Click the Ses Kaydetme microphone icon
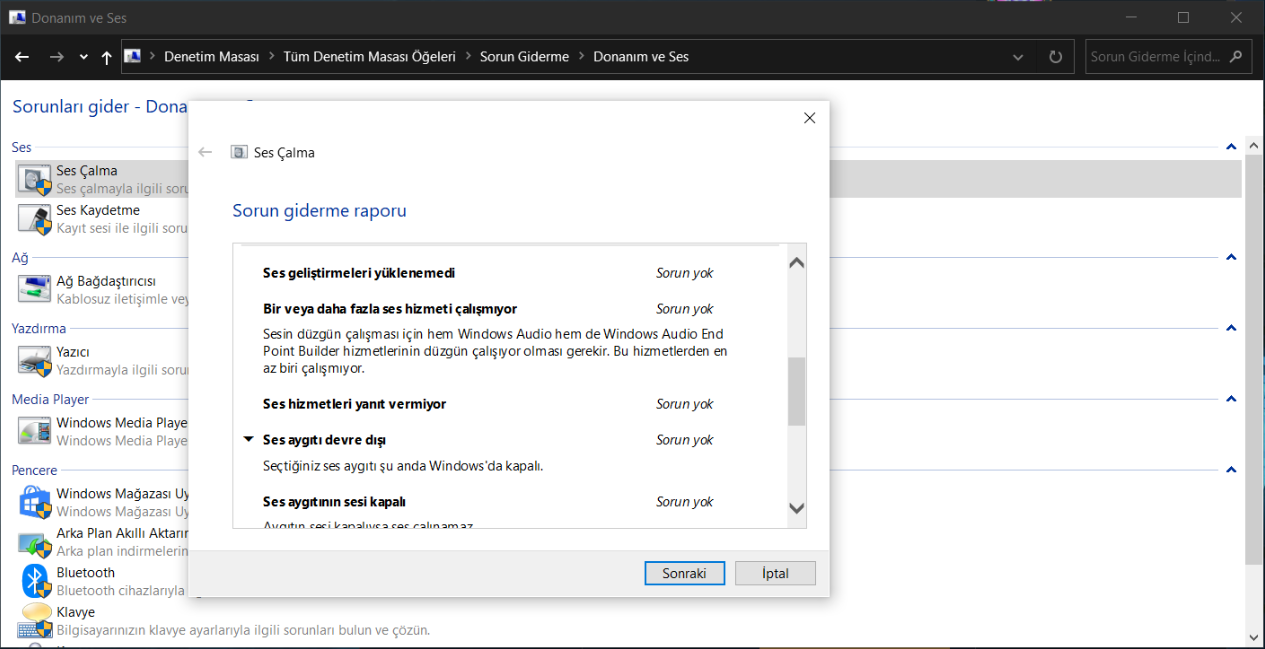Screen dimensions: 1265x649 tap(35, 219)
